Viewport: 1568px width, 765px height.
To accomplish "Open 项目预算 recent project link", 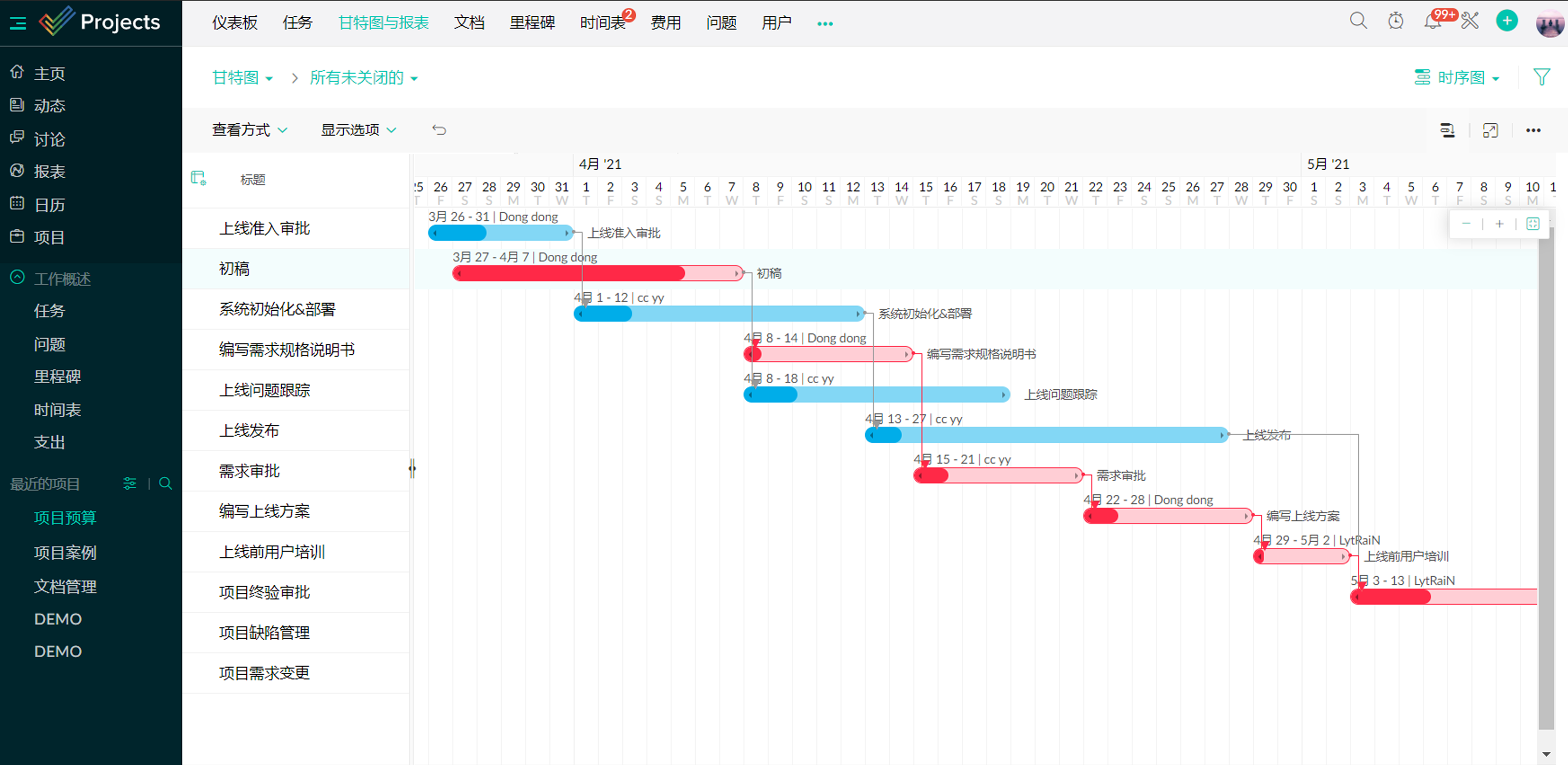I will (65, 517).
